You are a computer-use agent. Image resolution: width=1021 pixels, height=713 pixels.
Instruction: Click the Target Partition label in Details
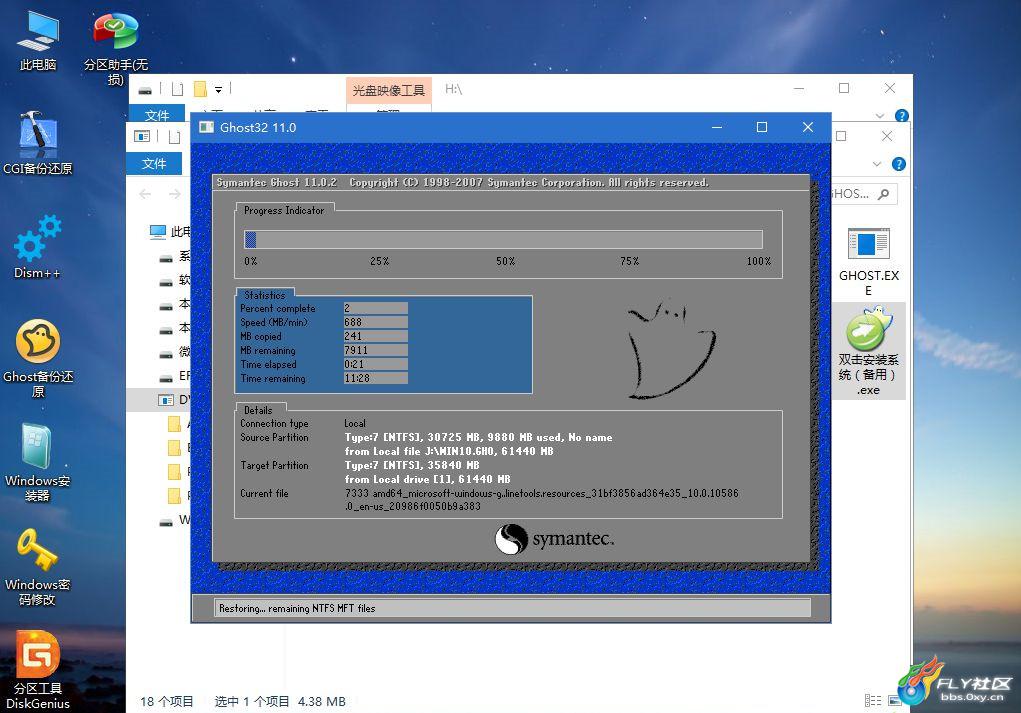tap(274, 466)
